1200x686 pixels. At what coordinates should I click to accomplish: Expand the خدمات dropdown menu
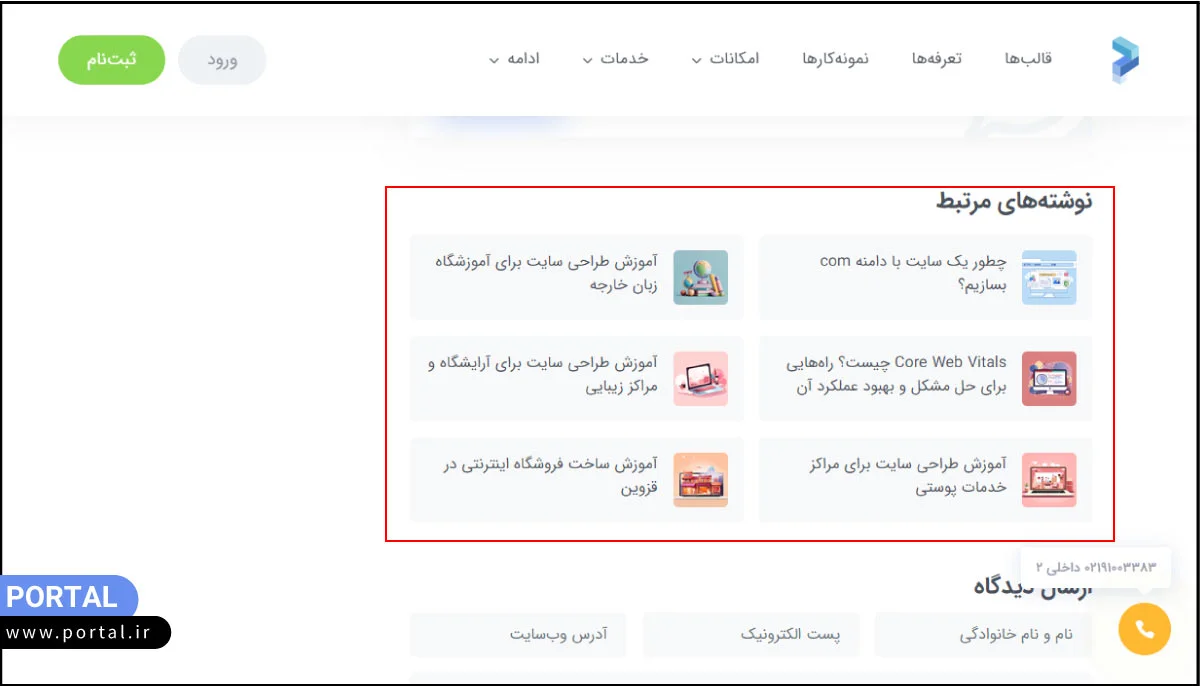click(618, 59)
